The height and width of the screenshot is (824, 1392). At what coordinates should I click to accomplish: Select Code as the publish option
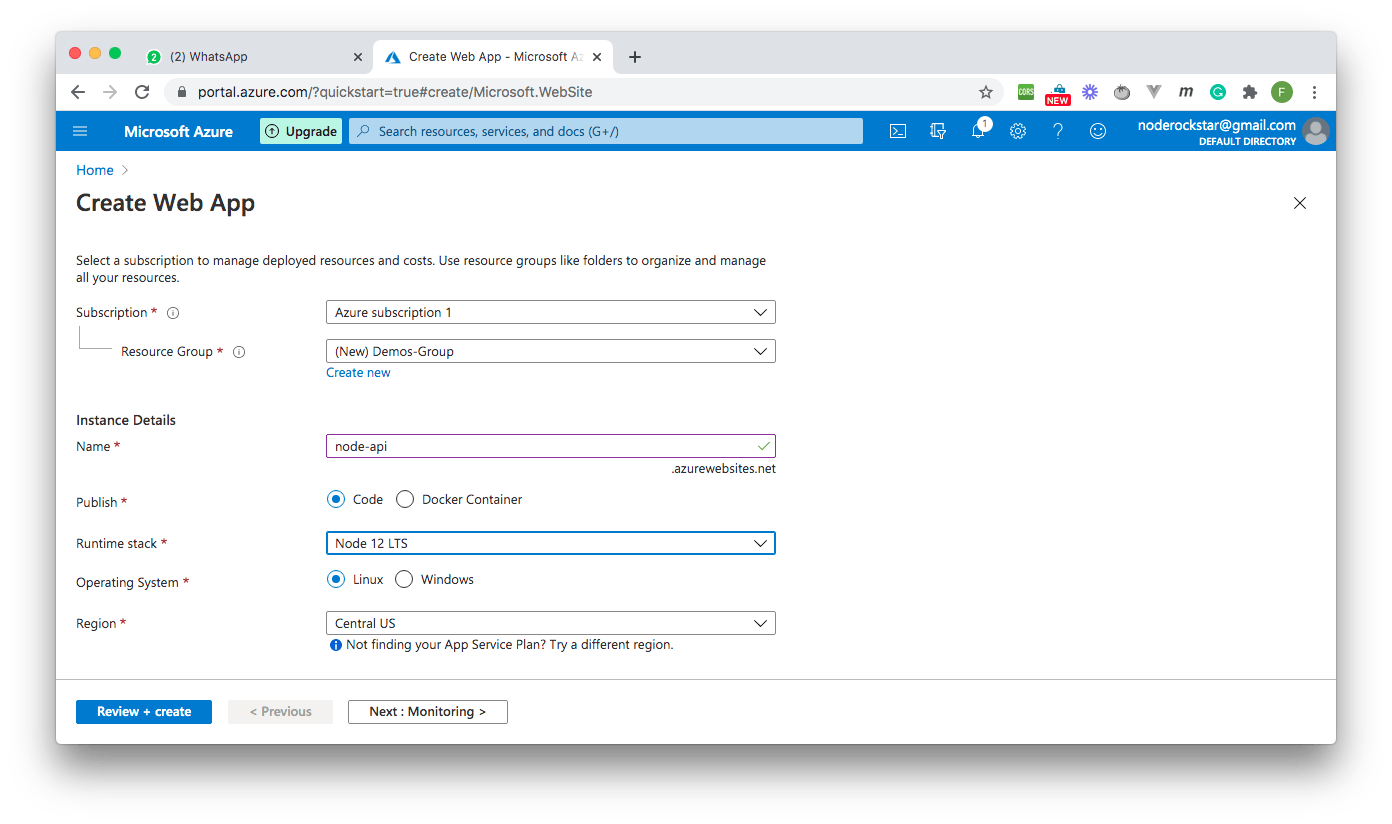pyautogui.click(x=336, y=499)
